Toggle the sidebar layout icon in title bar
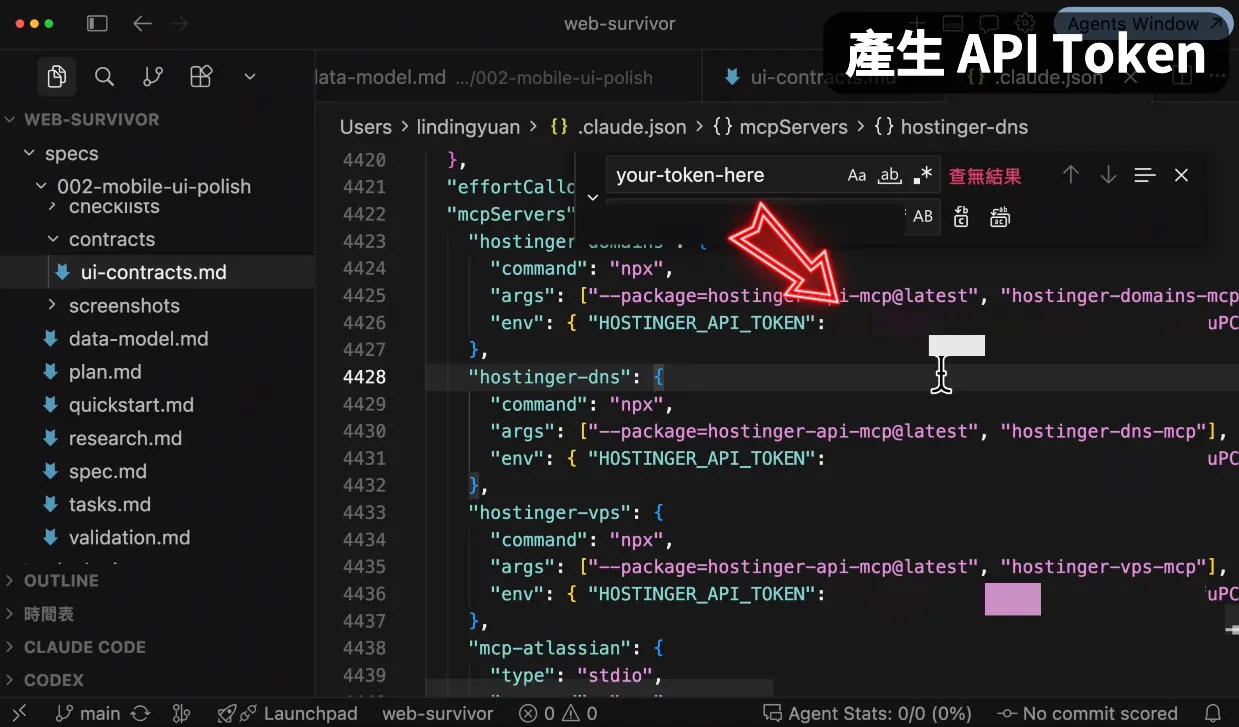1239x727 pixels. tap(97, 23)
